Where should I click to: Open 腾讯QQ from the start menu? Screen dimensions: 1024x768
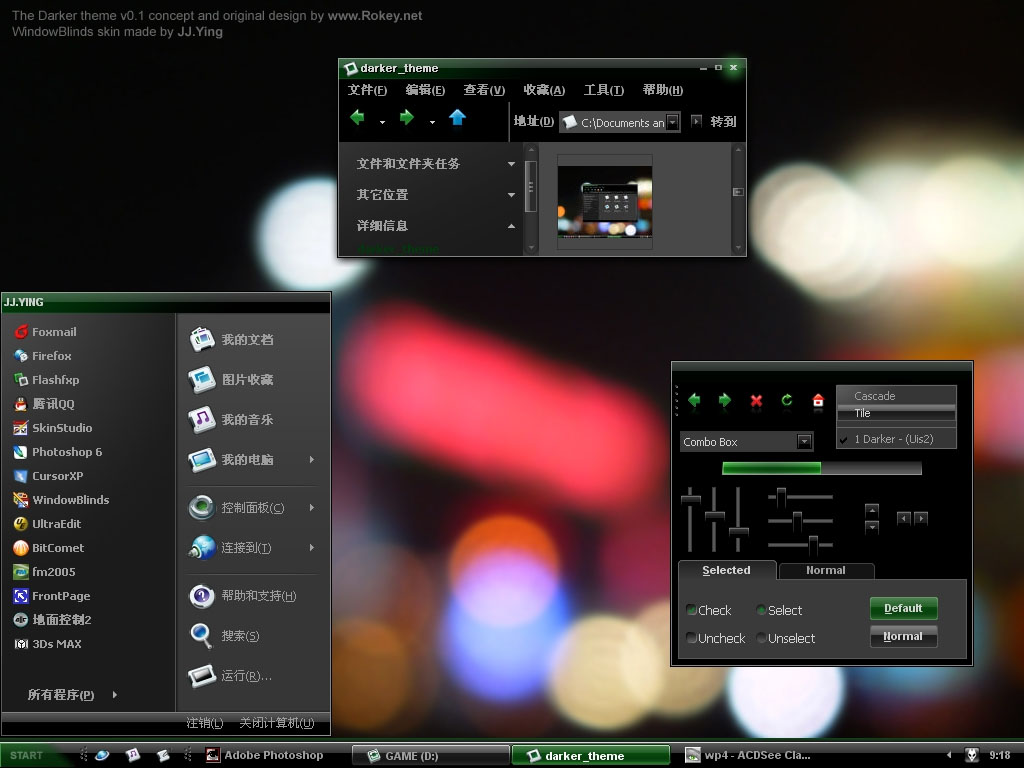(x=44, y=404)
